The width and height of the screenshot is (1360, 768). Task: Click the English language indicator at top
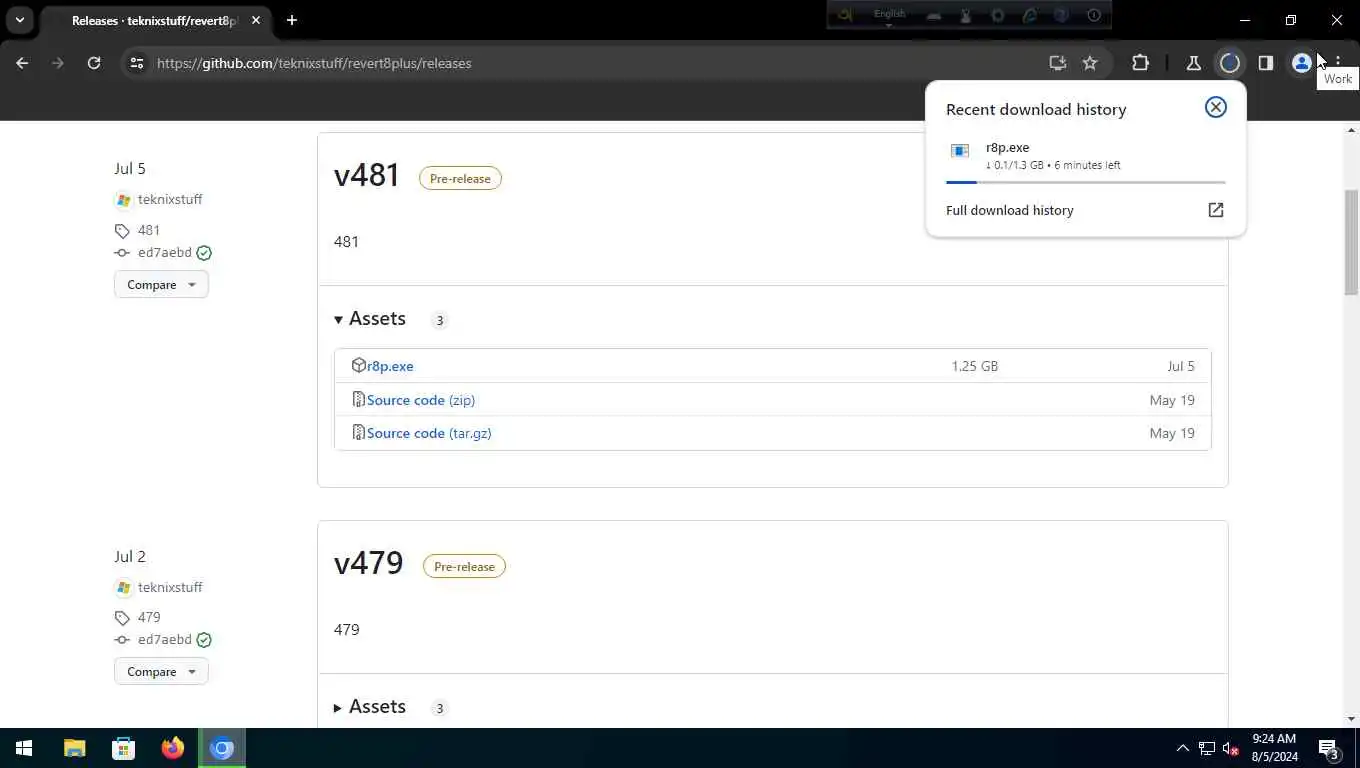[889, 14]
